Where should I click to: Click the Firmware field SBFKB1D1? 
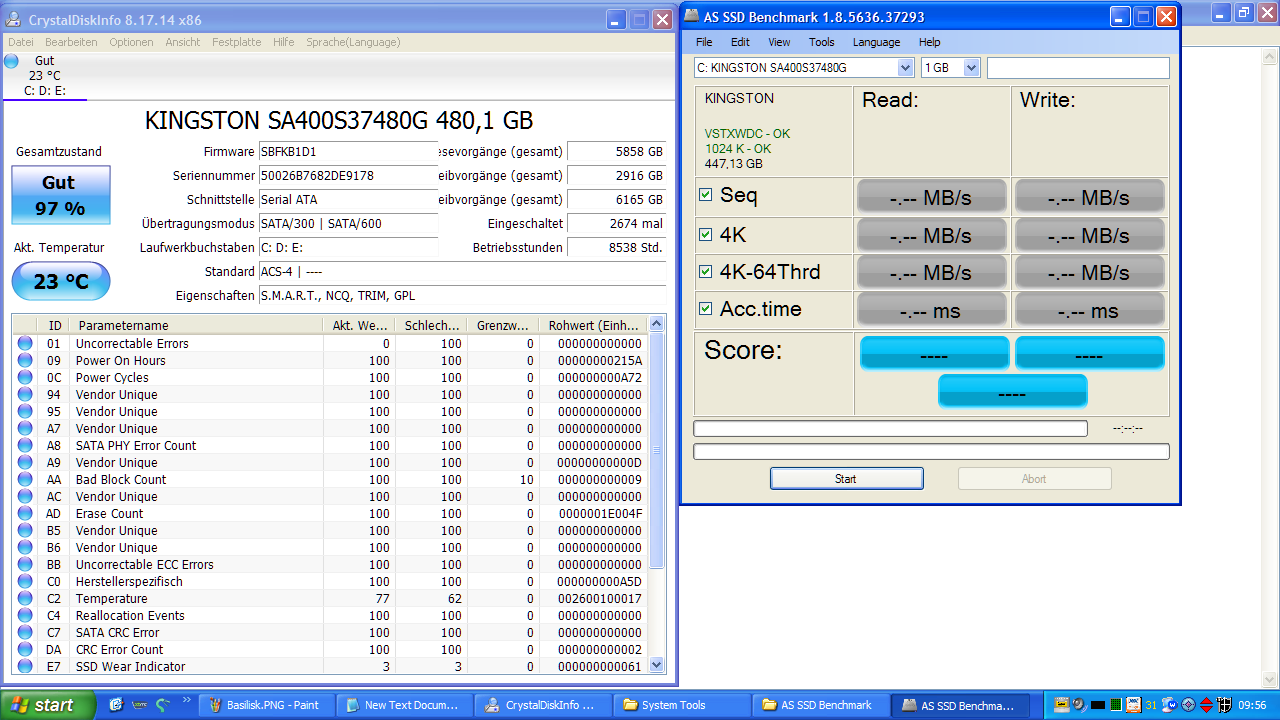[x=346, y=152]
